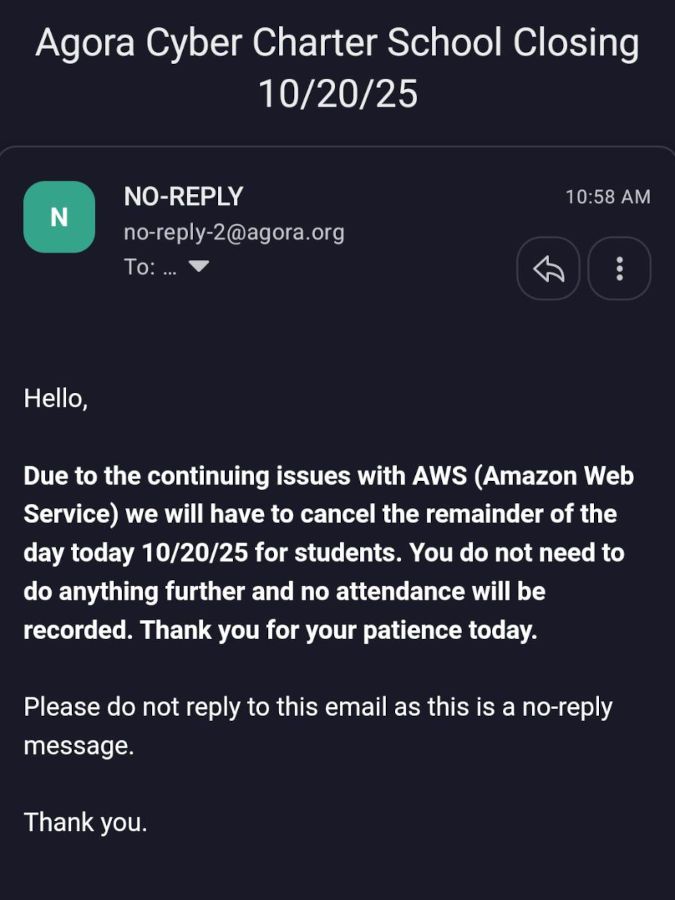675x900 pixels.
Task: Tap the "To: ..." recipients label
Action: [149, 267]
